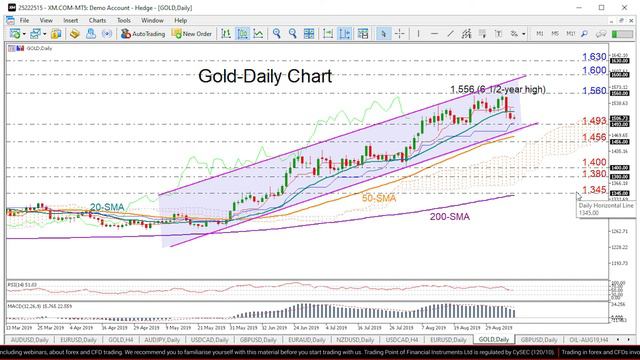This screenshot has height=360, width=640.
Task: Click the search magnifier icon
Action: [x=584, y=34]
